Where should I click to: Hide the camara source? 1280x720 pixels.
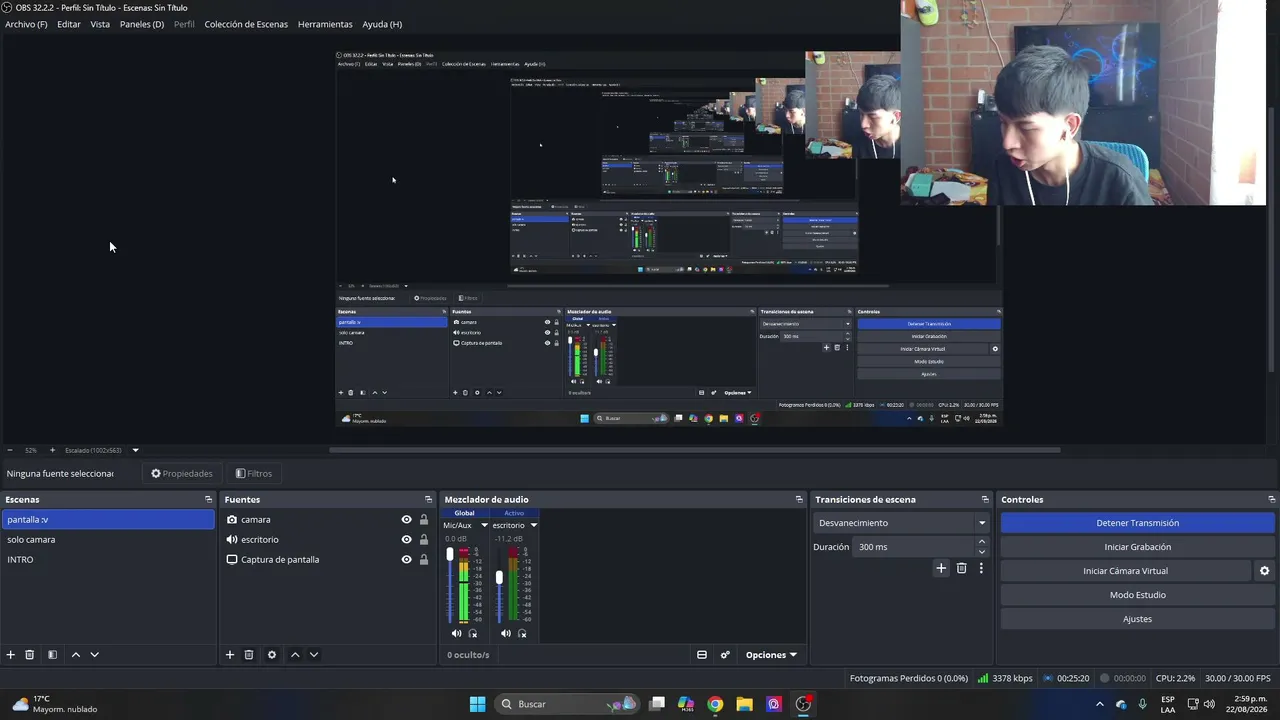click(x=406, y=520)
